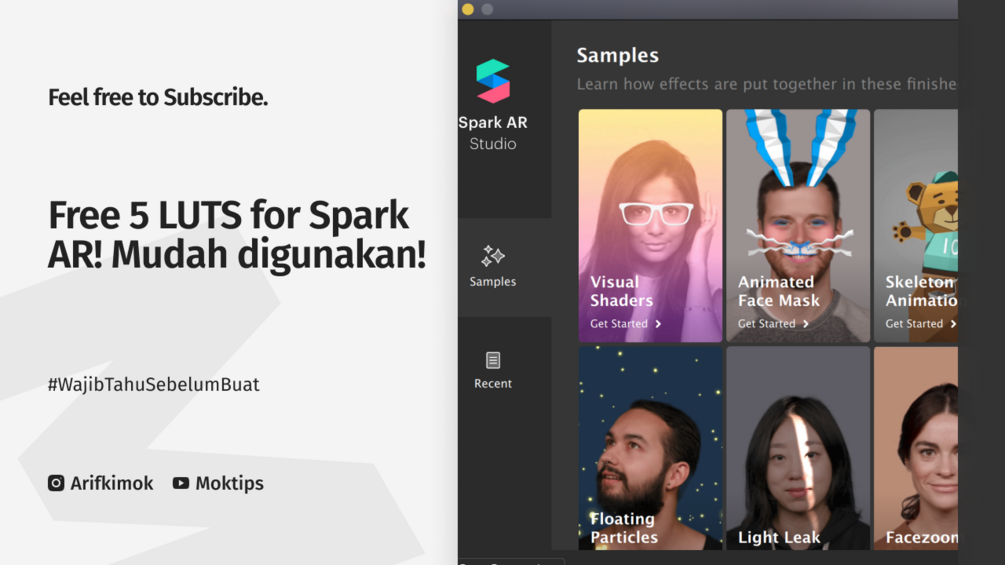Open the Visual Shaders sample thumbnail

coord(650,225)
